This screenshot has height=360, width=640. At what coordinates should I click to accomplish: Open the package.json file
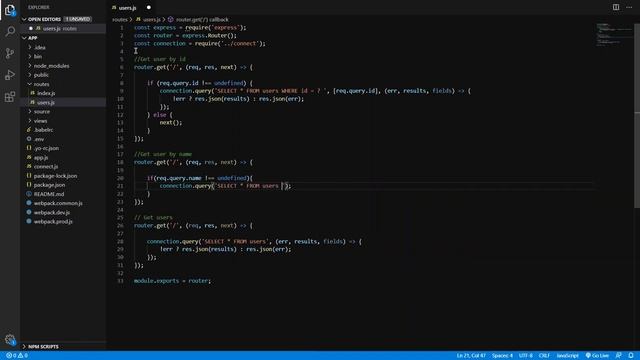pos(49,185)
